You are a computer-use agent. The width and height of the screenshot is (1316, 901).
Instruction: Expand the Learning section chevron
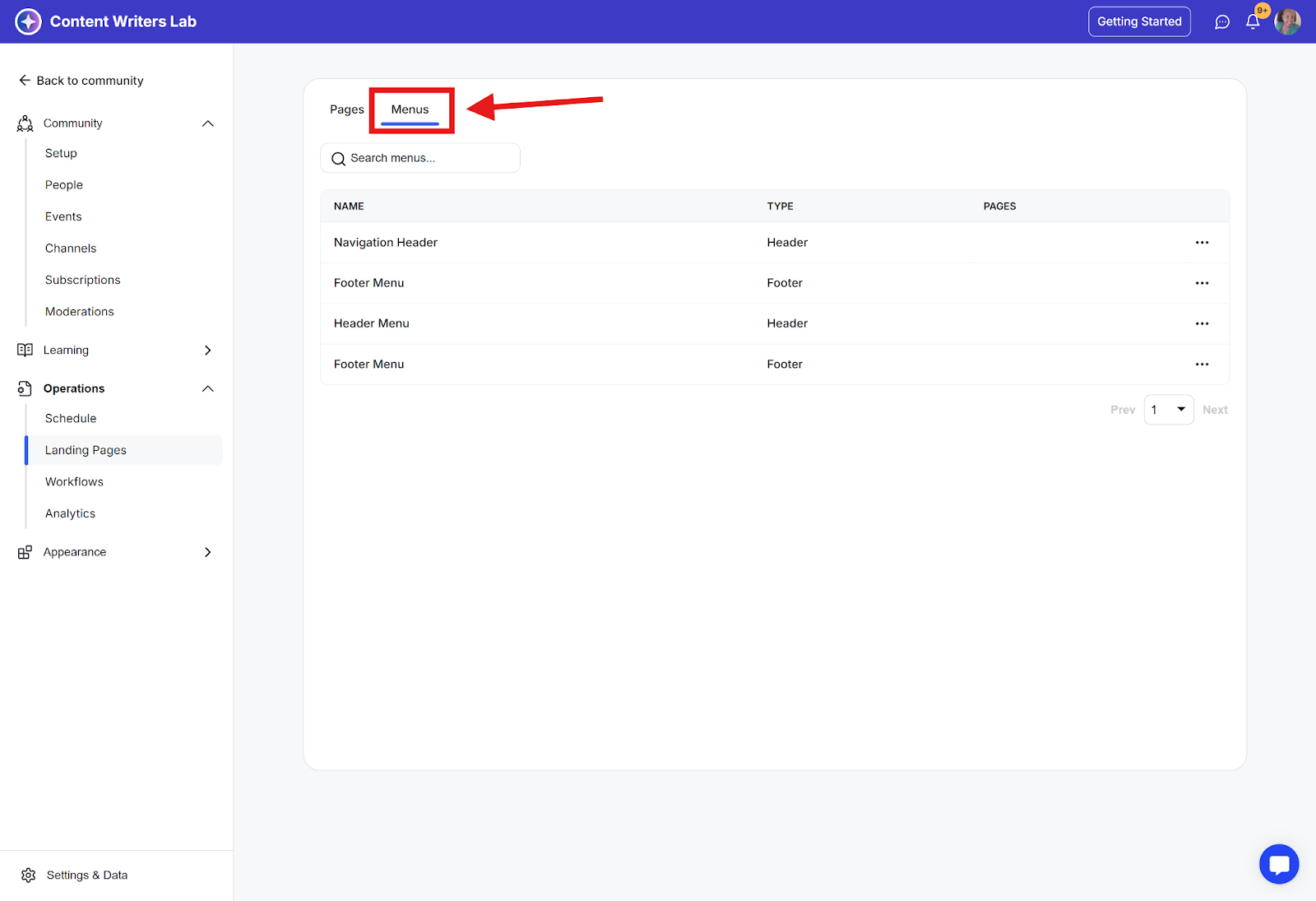[x=208, y=350]
